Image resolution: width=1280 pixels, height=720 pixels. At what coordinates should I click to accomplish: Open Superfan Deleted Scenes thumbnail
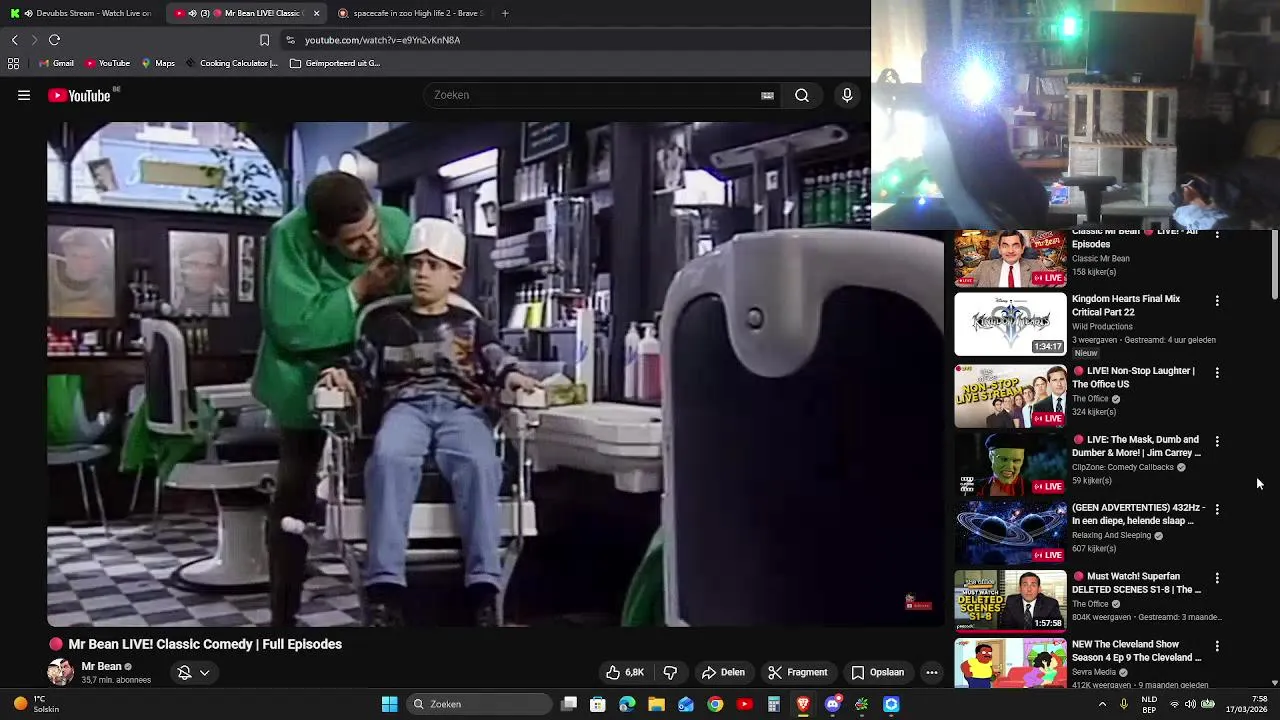[1010, 601]
